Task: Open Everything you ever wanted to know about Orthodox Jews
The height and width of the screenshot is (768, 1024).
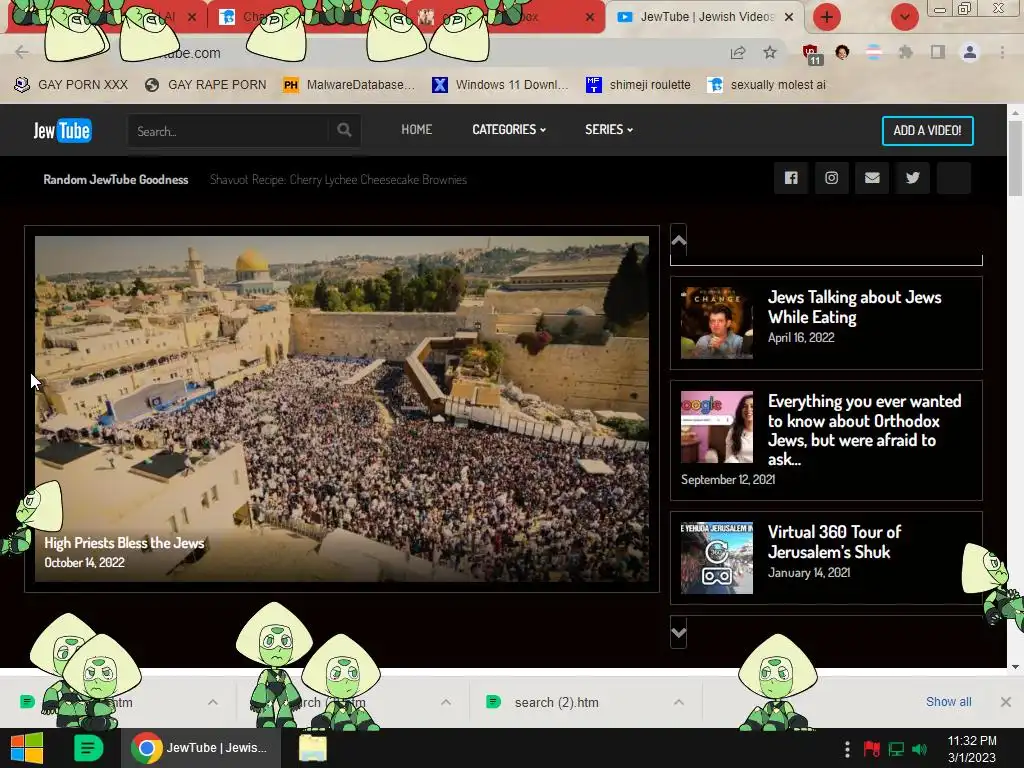Action: (864, 430)
